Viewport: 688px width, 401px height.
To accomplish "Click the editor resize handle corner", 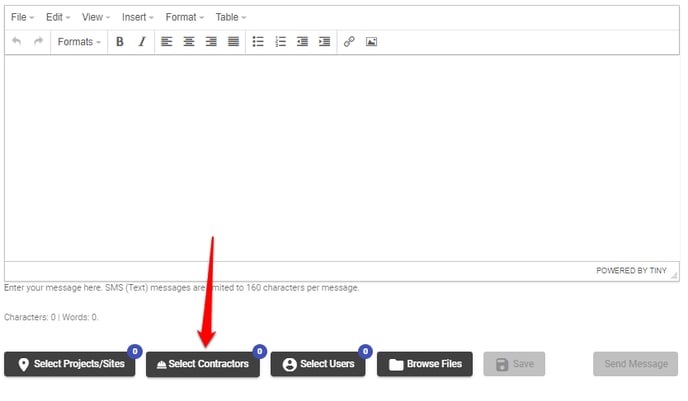I will 674,276.
